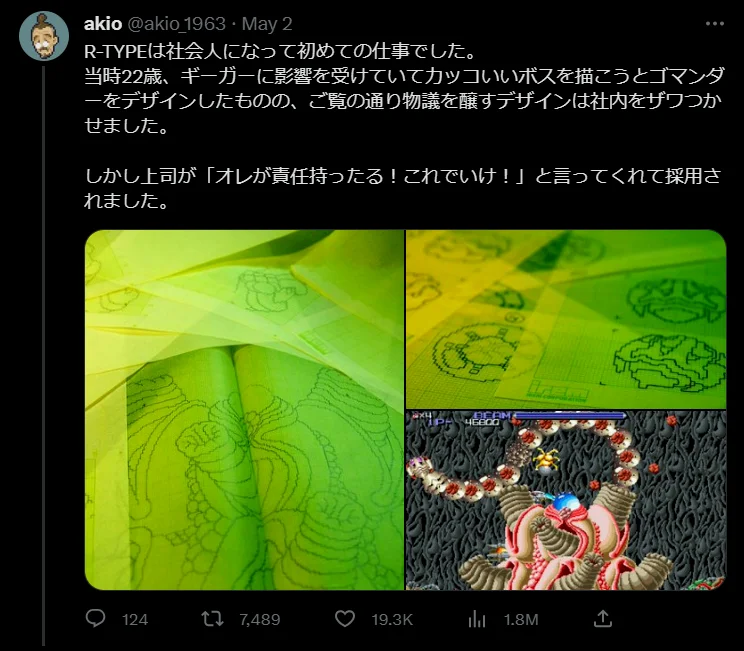
Task: Open the @akio_1963 handle link
Action: pyautogui.click(x=176, y=24)
